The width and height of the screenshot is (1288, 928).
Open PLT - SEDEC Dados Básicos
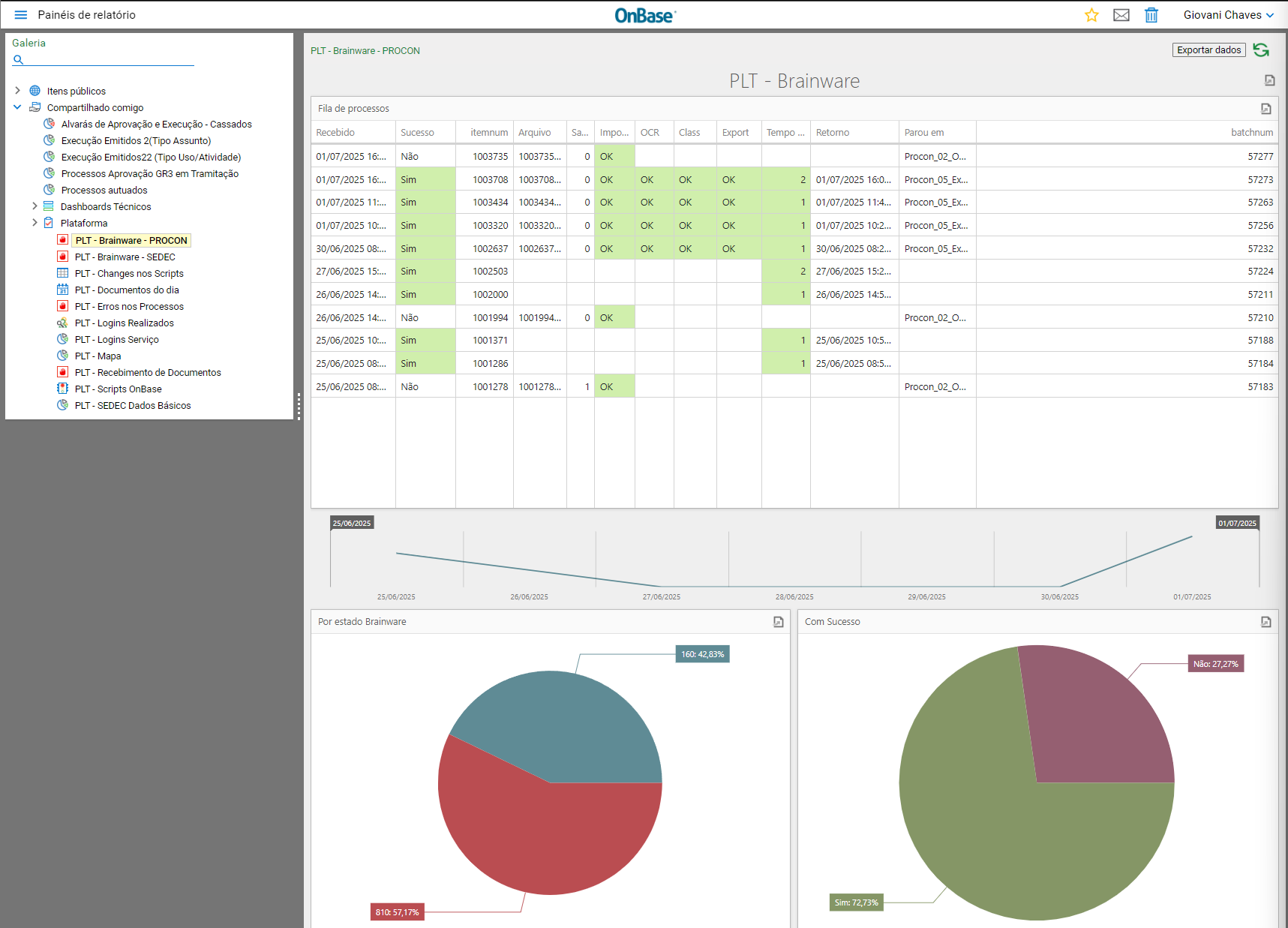tap(133, 406)
